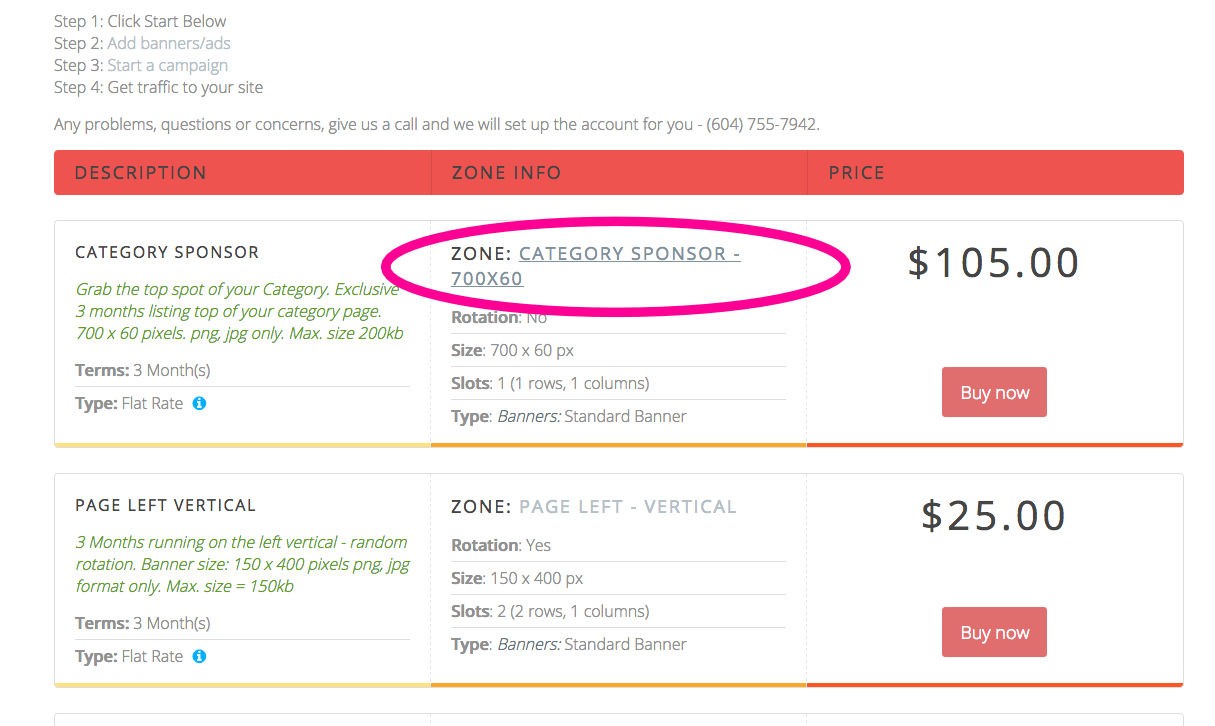
Task: Select the $25.00 price text
Action: coord(993,516)
